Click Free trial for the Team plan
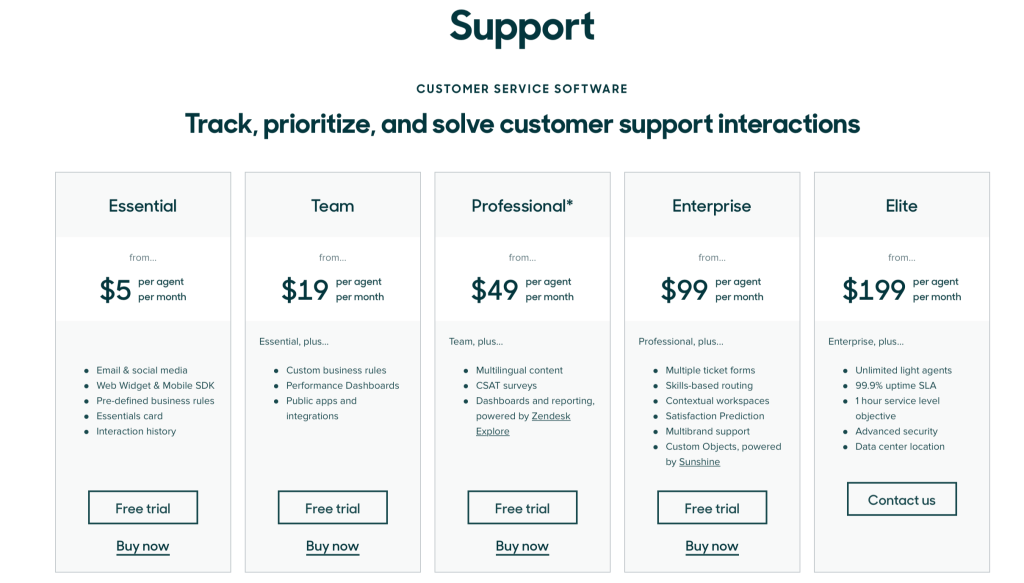The width and height of the screenshot is (1024, 583). 332,507
